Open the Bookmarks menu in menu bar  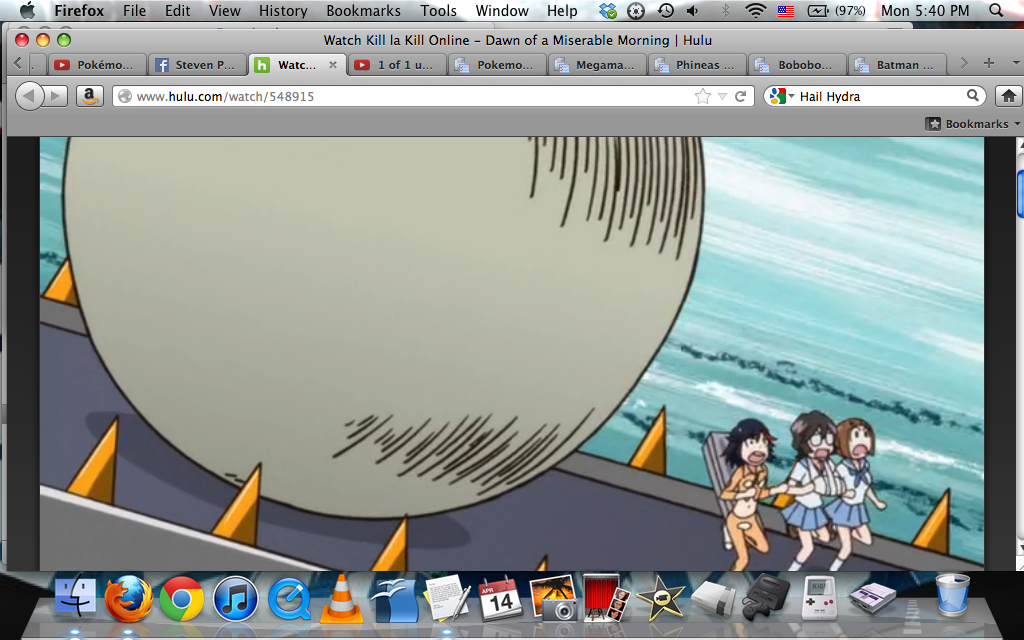tap(363, 10)
